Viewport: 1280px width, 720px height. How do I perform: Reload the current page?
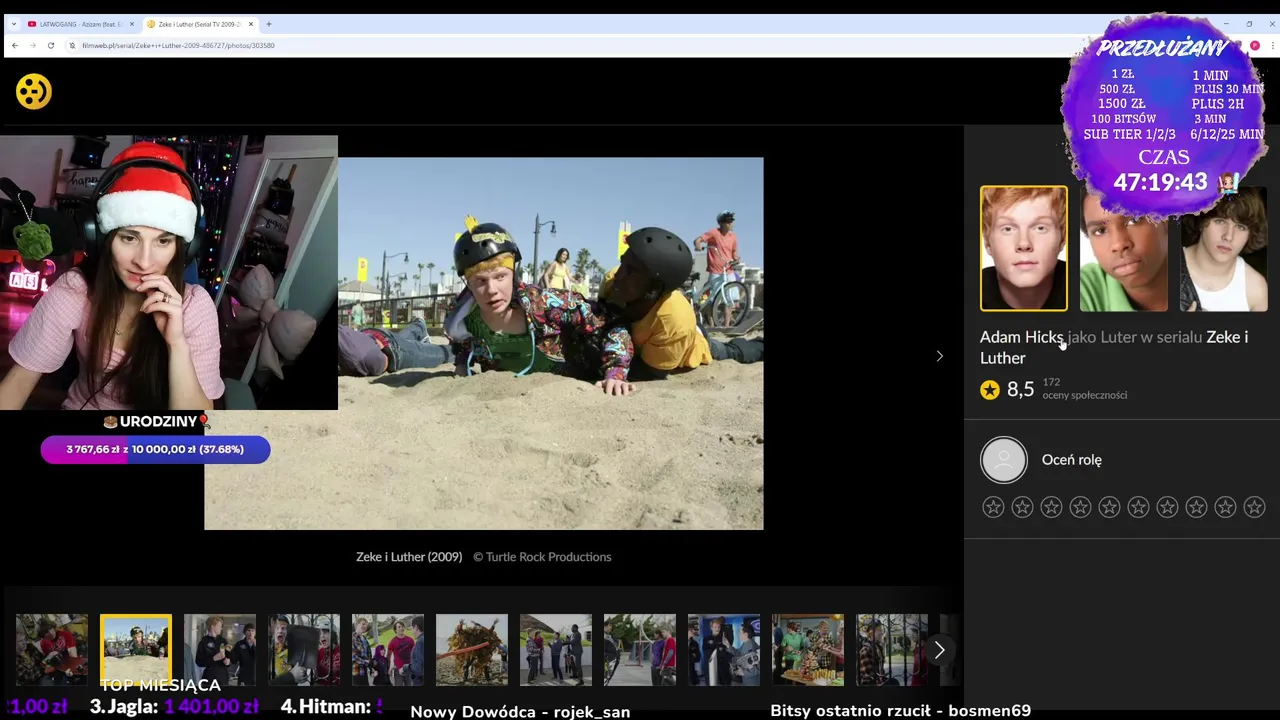click(x=50, y=45)
